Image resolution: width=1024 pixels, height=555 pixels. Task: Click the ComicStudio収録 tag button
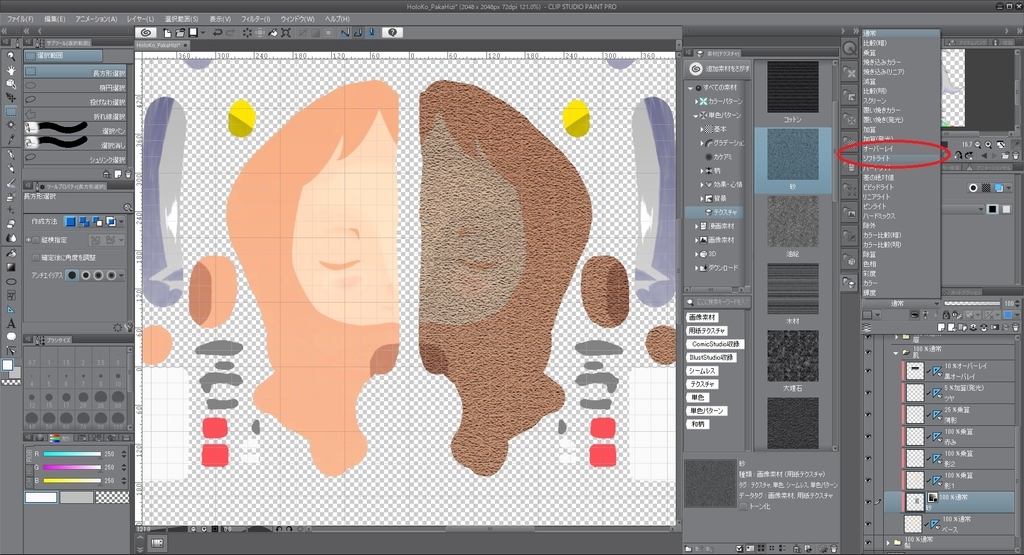tap(714, 343)
